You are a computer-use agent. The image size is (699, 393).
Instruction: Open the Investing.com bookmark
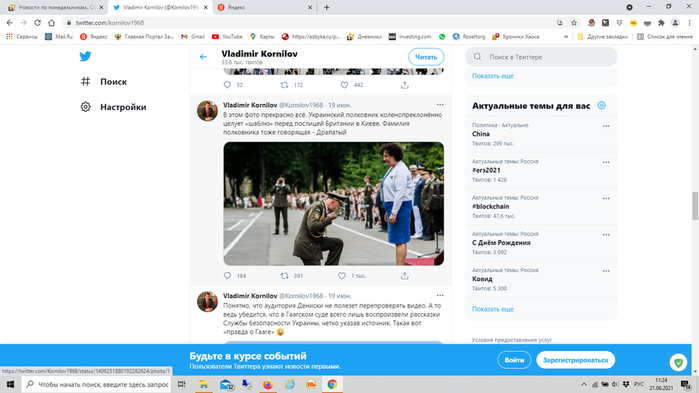point(410,37)
